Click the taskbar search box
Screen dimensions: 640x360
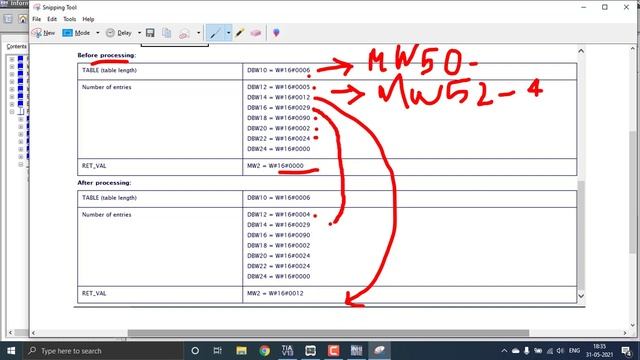pyautogui.click(x=103, y=351)
